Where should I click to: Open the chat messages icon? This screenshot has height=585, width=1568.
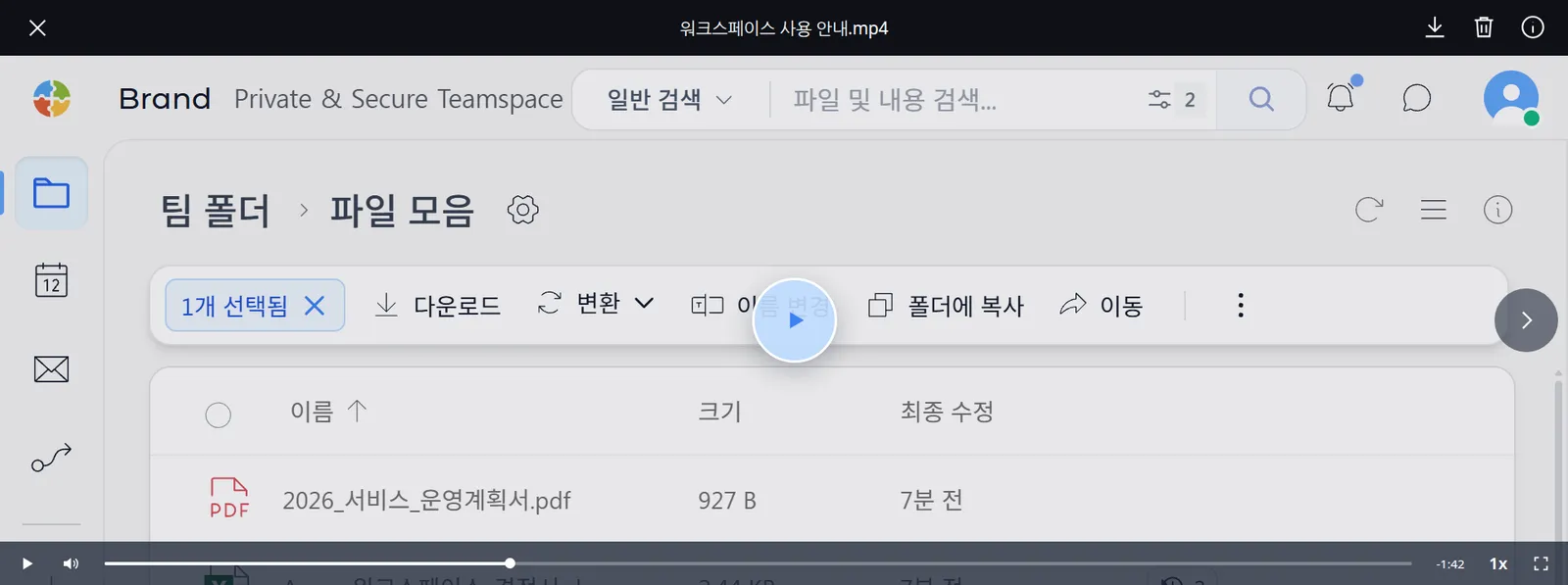tap(1416, 98)
